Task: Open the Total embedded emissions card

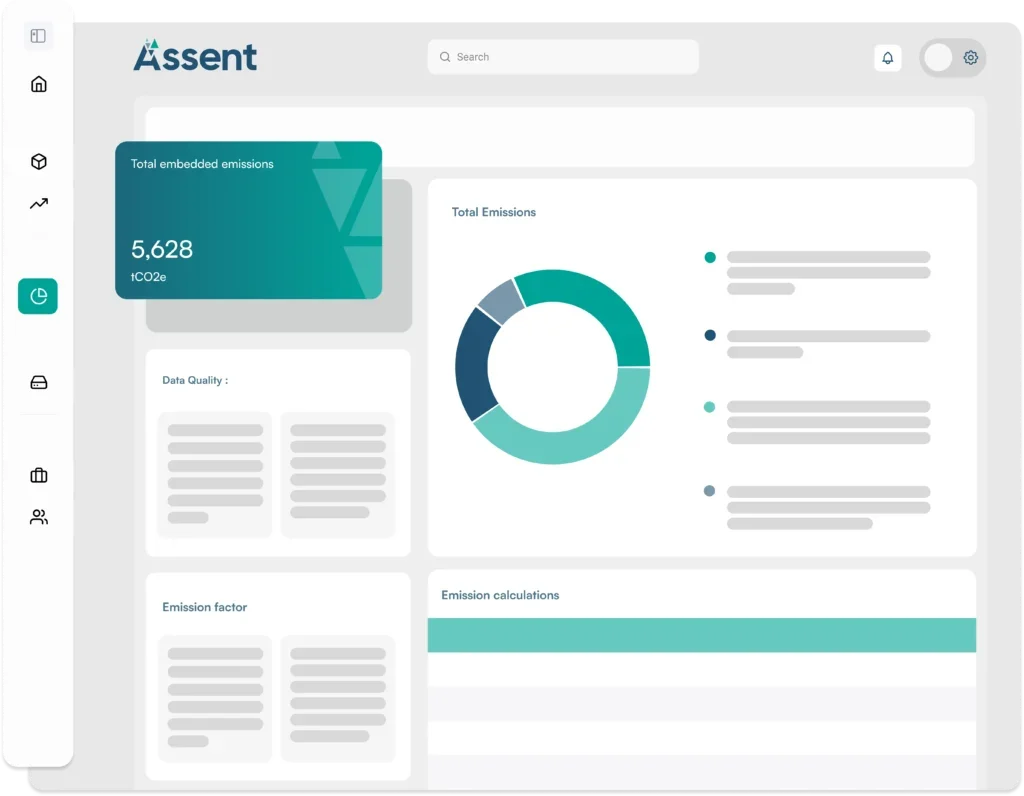Action: (x=248, y=220)
